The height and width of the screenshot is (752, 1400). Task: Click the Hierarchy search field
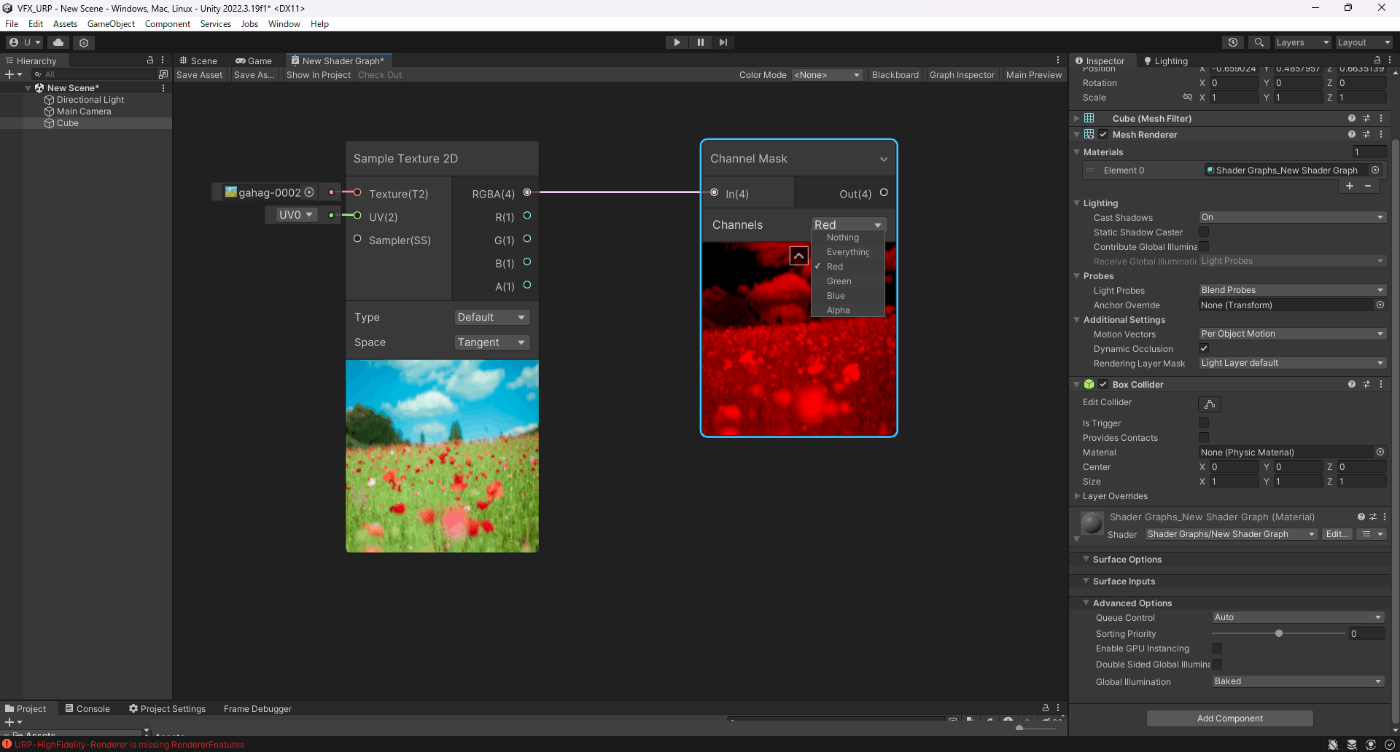(x=95, y=74)
